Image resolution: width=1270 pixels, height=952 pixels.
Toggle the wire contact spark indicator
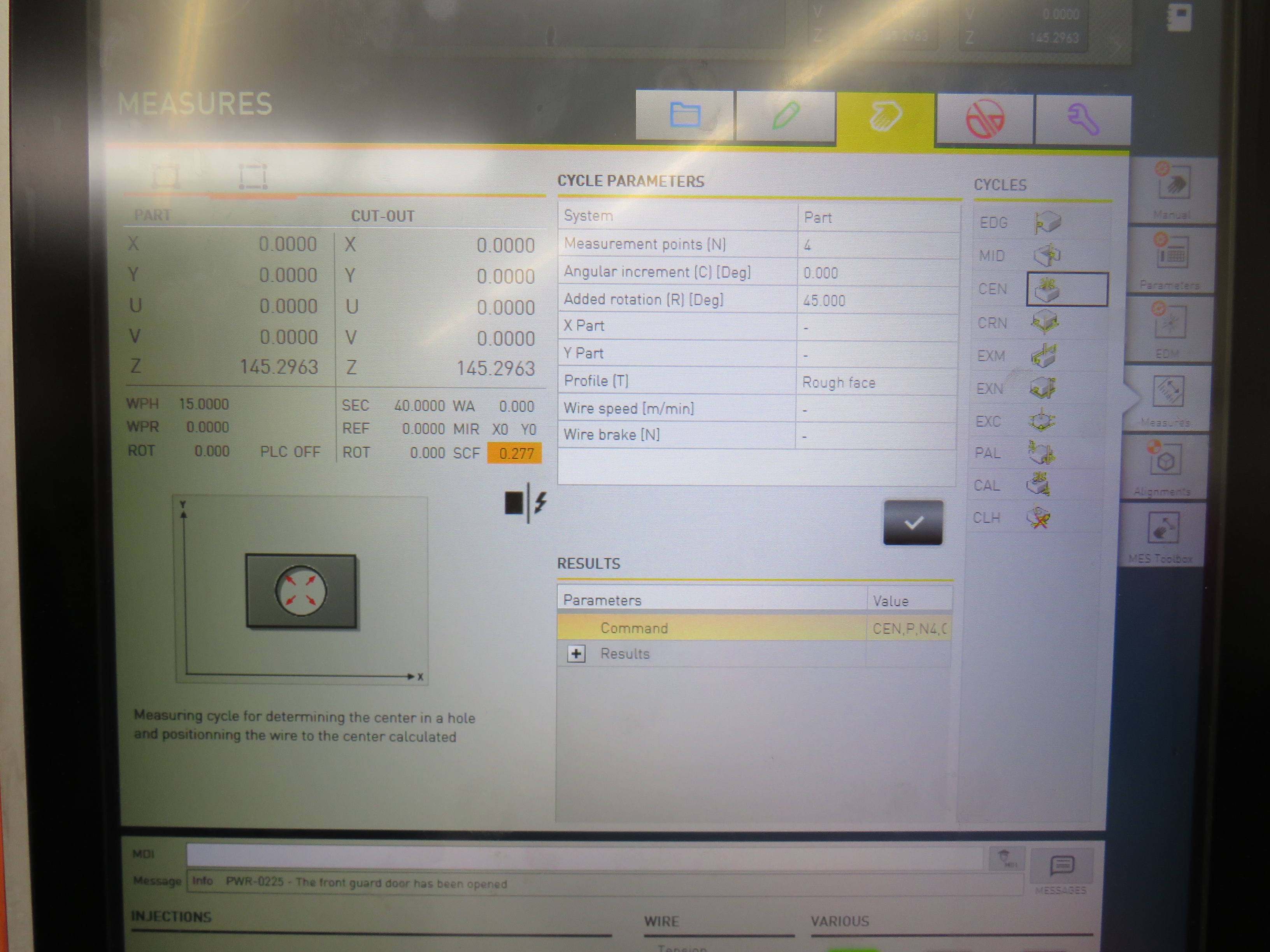pyautogui.click(x=525, y=503)
